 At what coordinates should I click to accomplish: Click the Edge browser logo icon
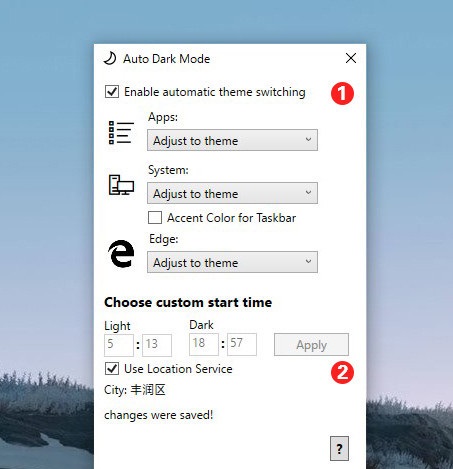tap(121, 253)
